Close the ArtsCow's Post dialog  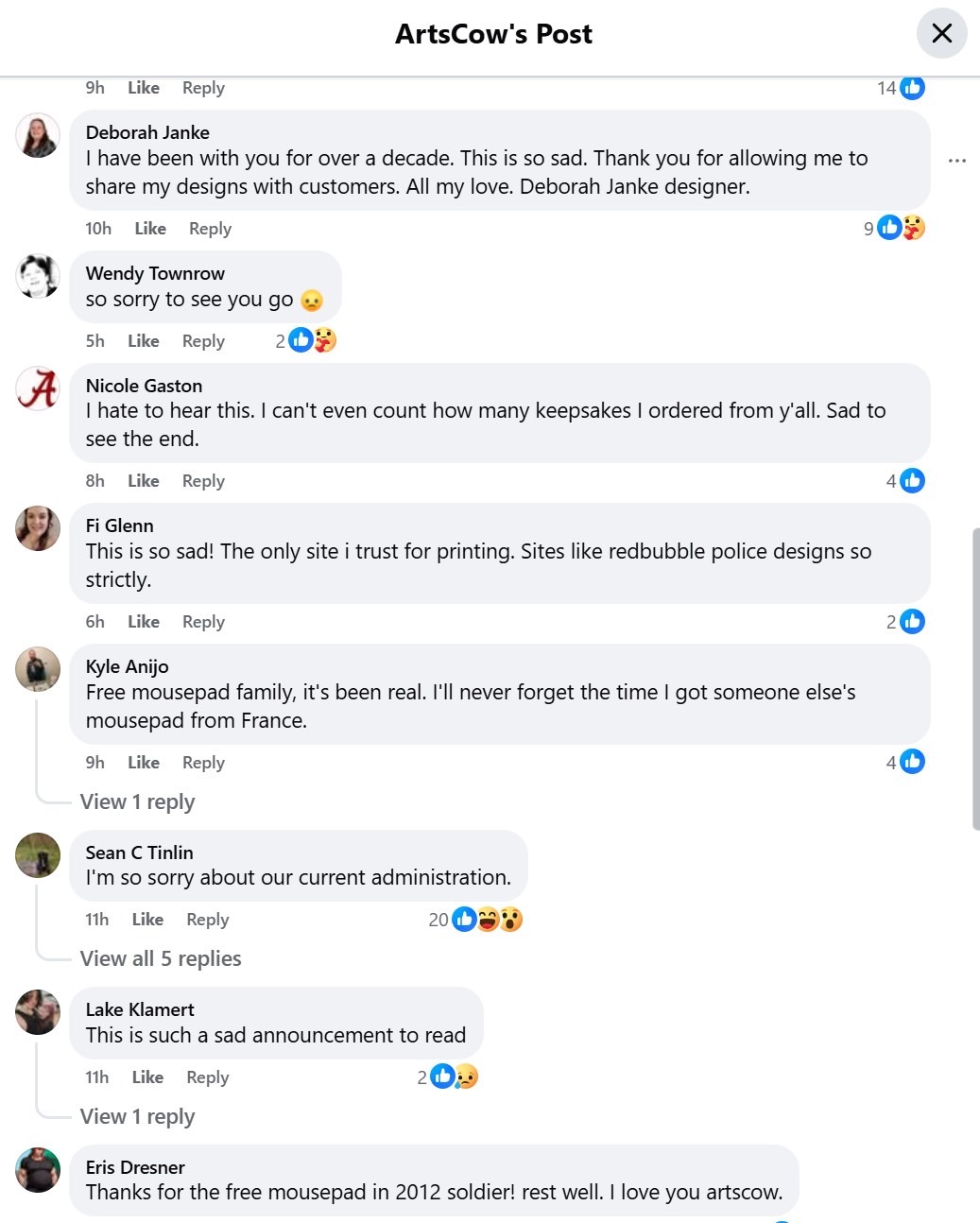tap(941, 34)
